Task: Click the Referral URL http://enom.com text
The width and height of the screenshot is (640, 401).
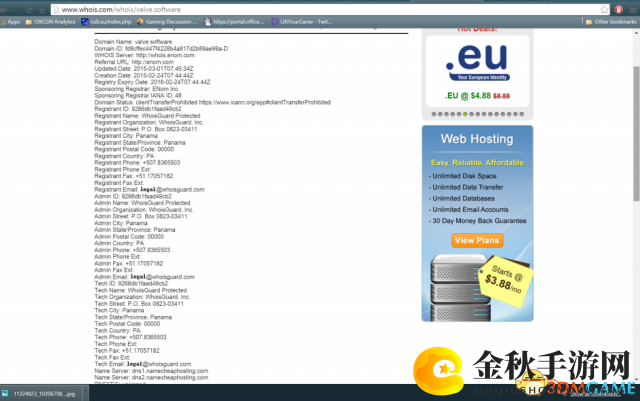Action: [134, 62]
